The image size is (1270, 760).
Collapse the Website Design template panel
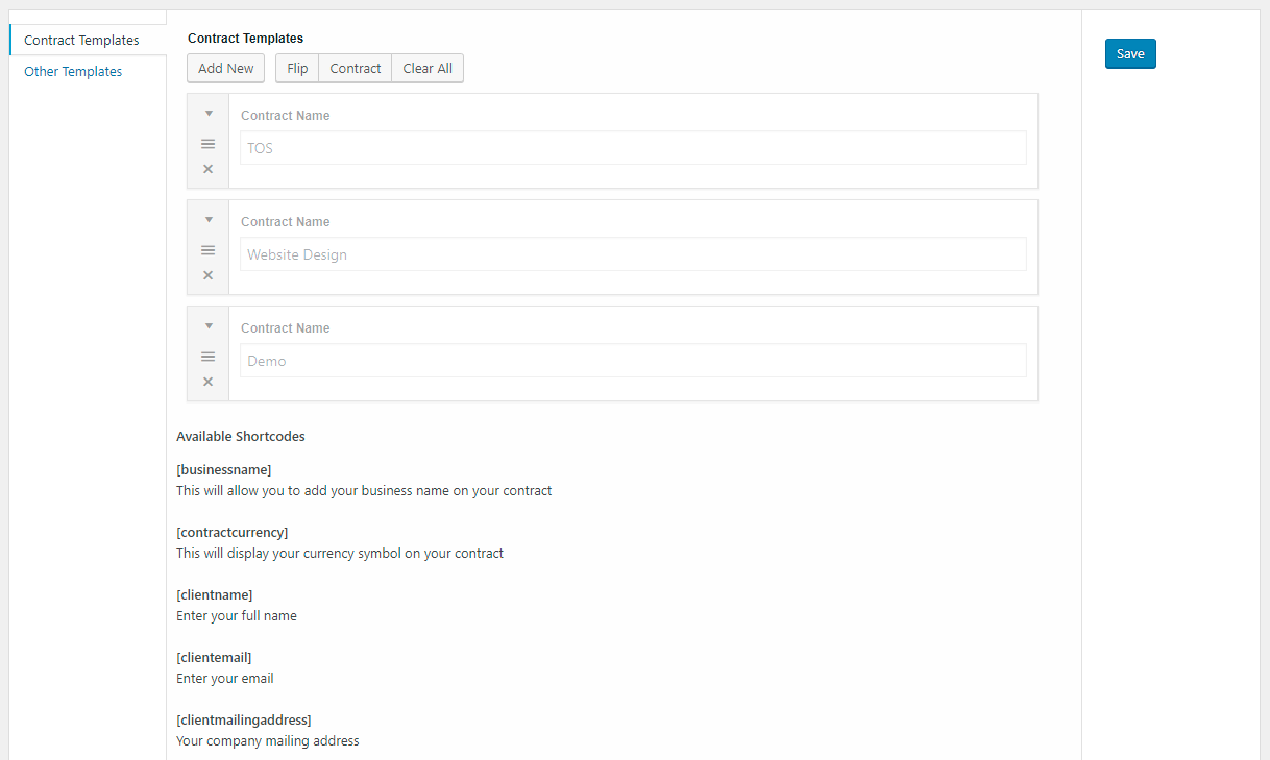tap(207, 219)
